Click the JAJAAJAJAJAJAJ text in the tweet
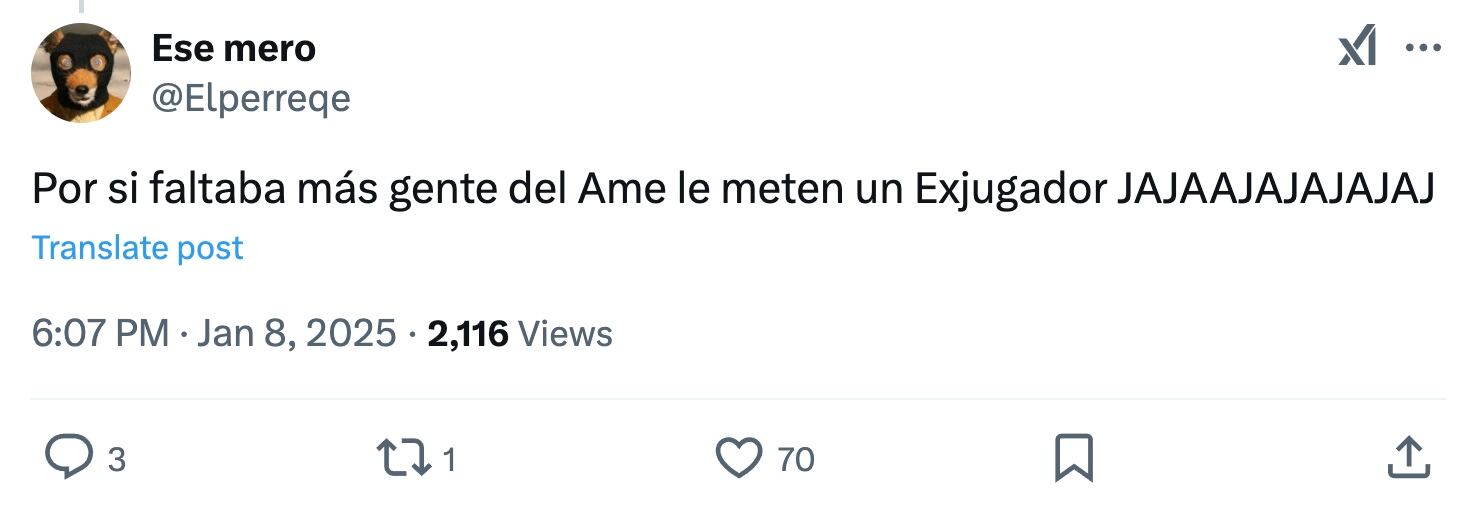The width and height of the screenshot is (1484, 506). [x=1275, y=189]
